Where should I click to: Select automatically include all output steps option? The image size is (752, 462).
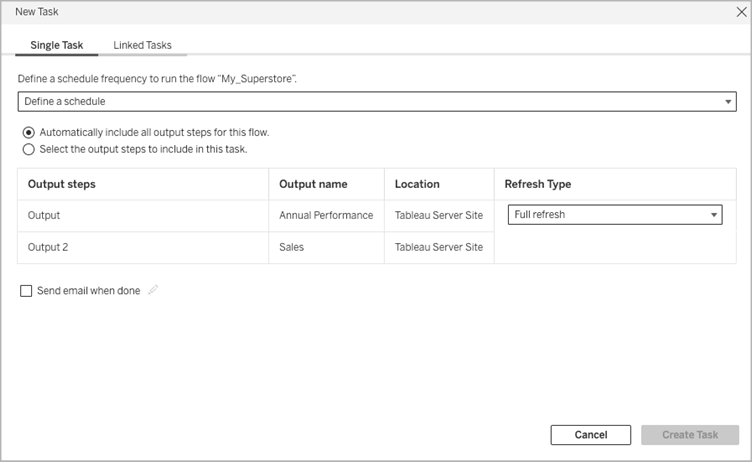[29, 132]
